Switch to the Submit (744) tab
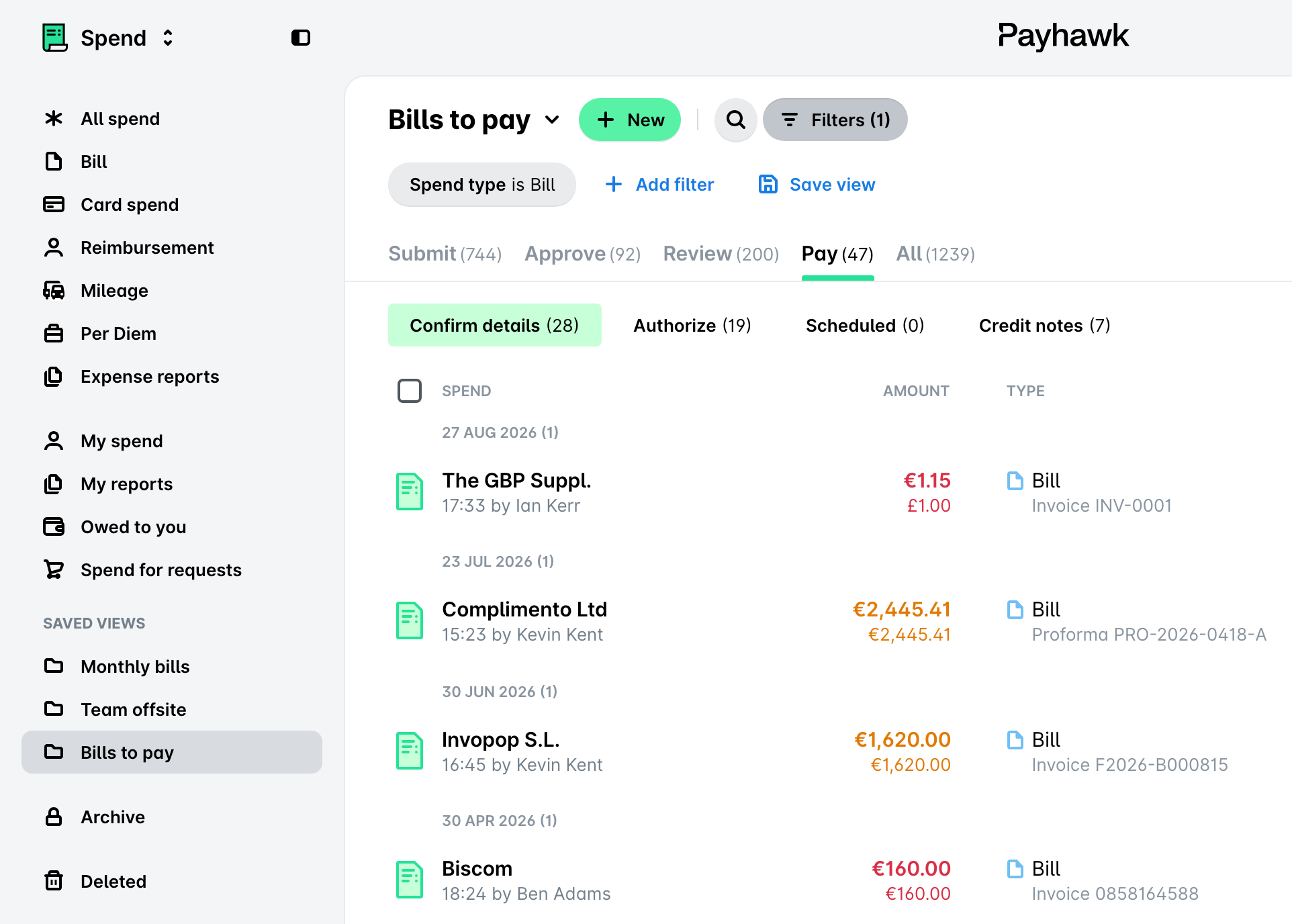 pyautogui.click(x=445, y=254)
